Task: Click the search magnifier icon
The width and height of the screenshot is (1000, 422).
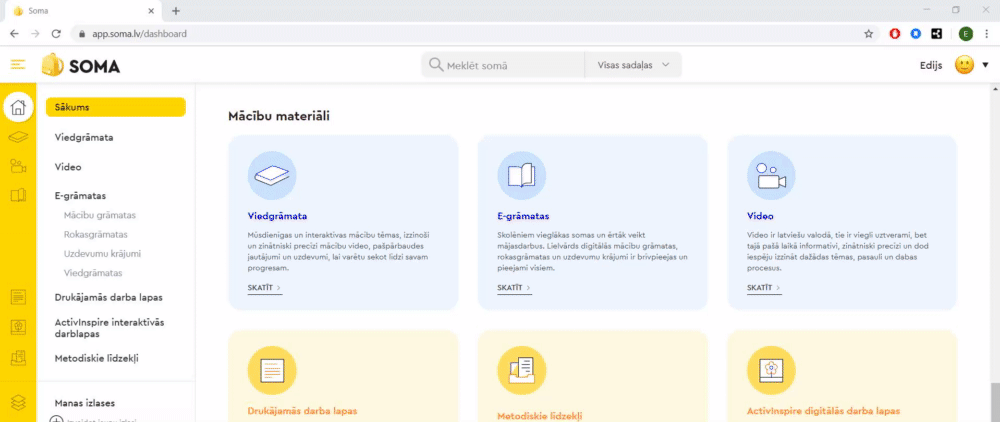Action: (436, 65)
